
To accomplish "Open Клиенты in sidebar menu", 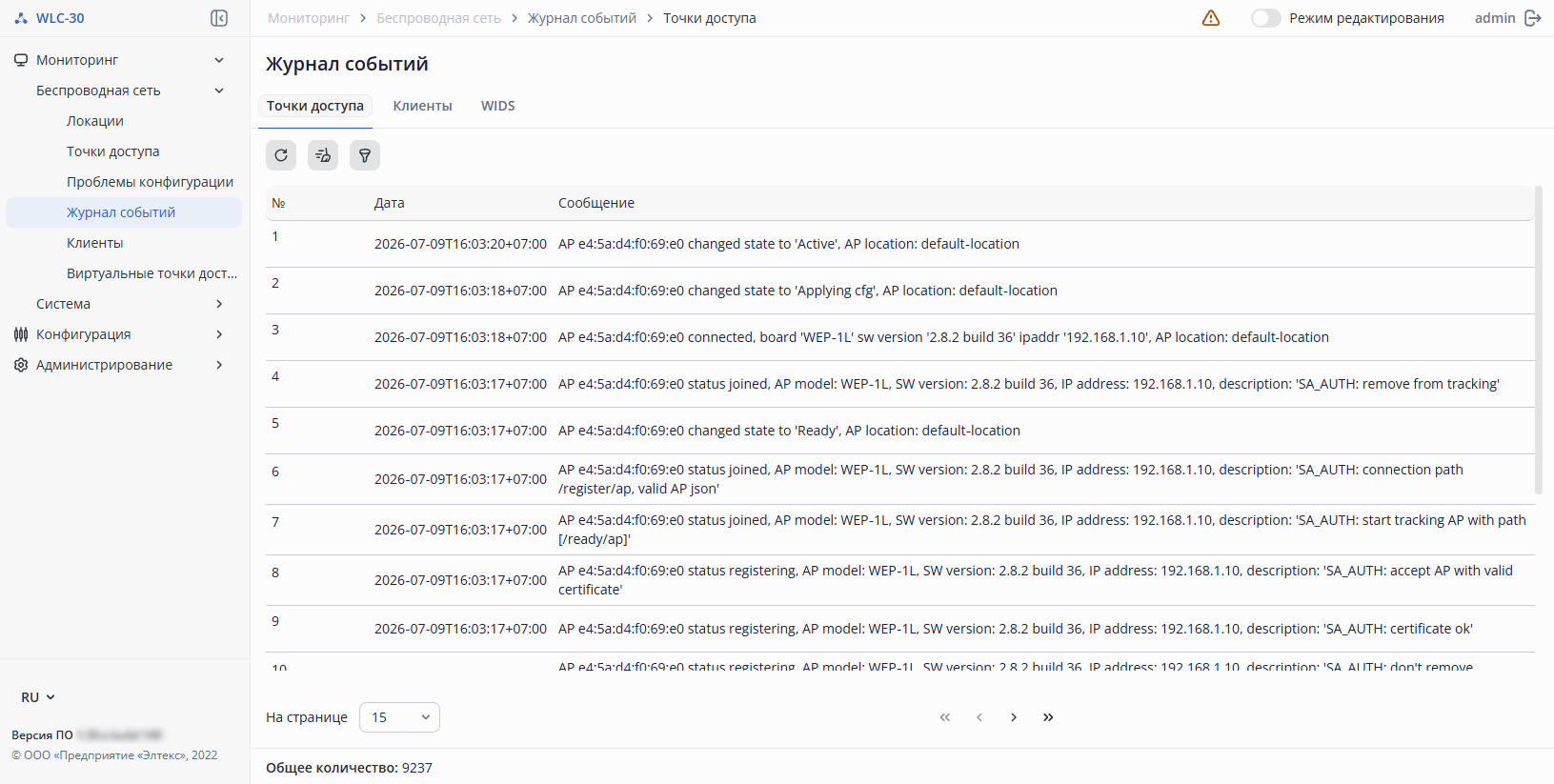I will tap(95, 243).
